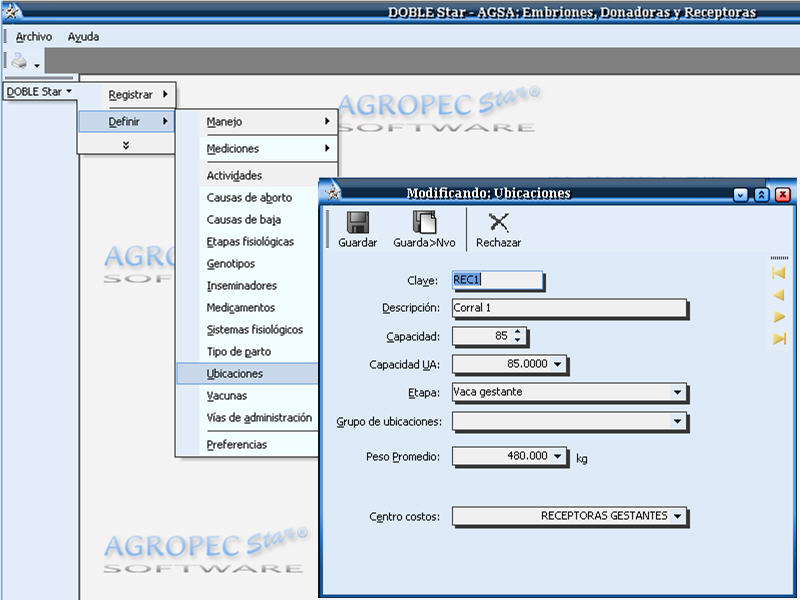Open the Archivo menu
800x600 pixels.
pyautogui.click(x=34, y=37)
